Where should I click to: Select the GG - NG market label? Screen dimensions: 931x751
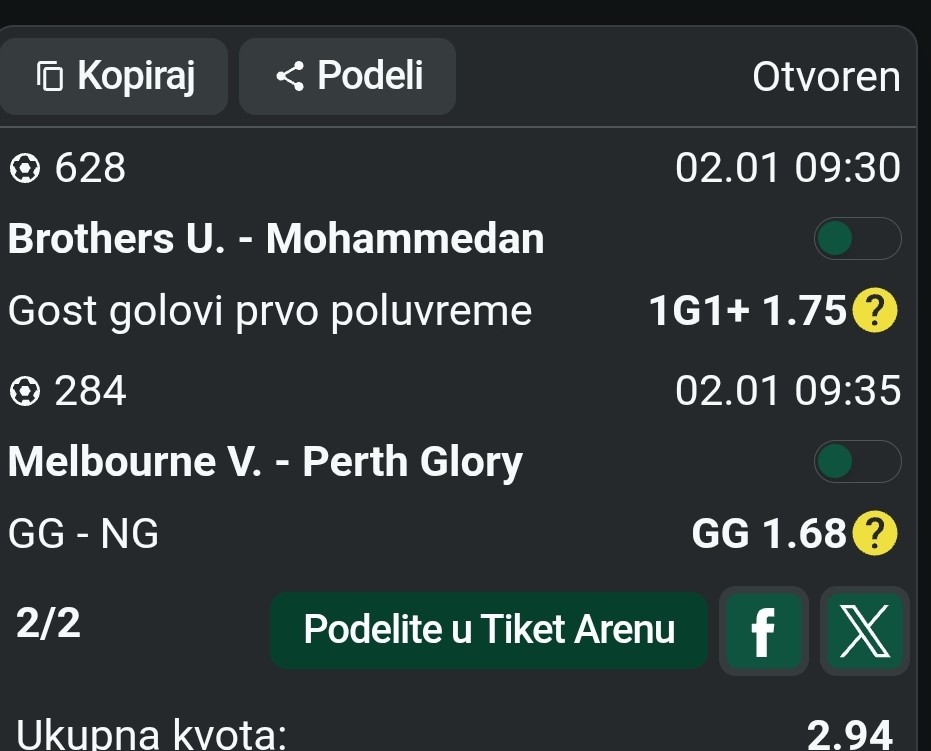[84, 535]
